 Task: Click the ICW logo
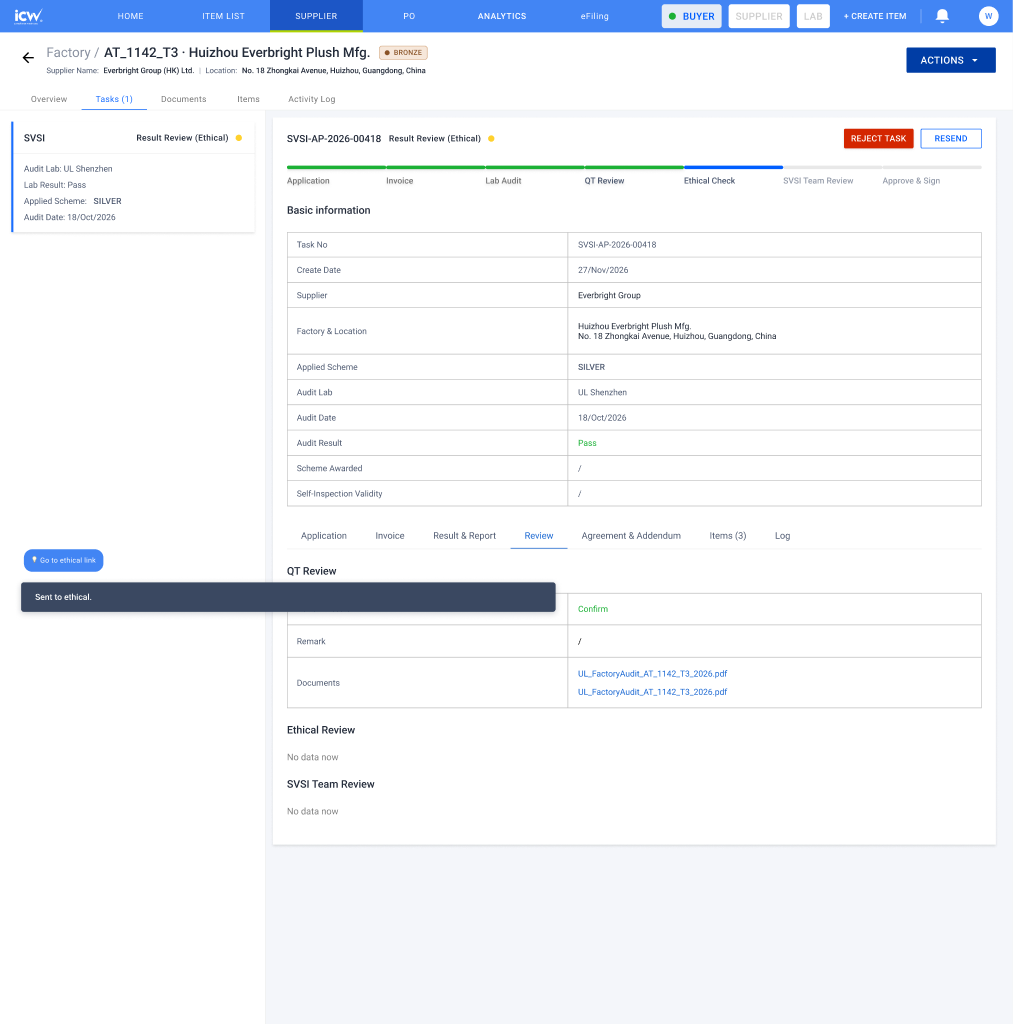(x=28, y=16)
